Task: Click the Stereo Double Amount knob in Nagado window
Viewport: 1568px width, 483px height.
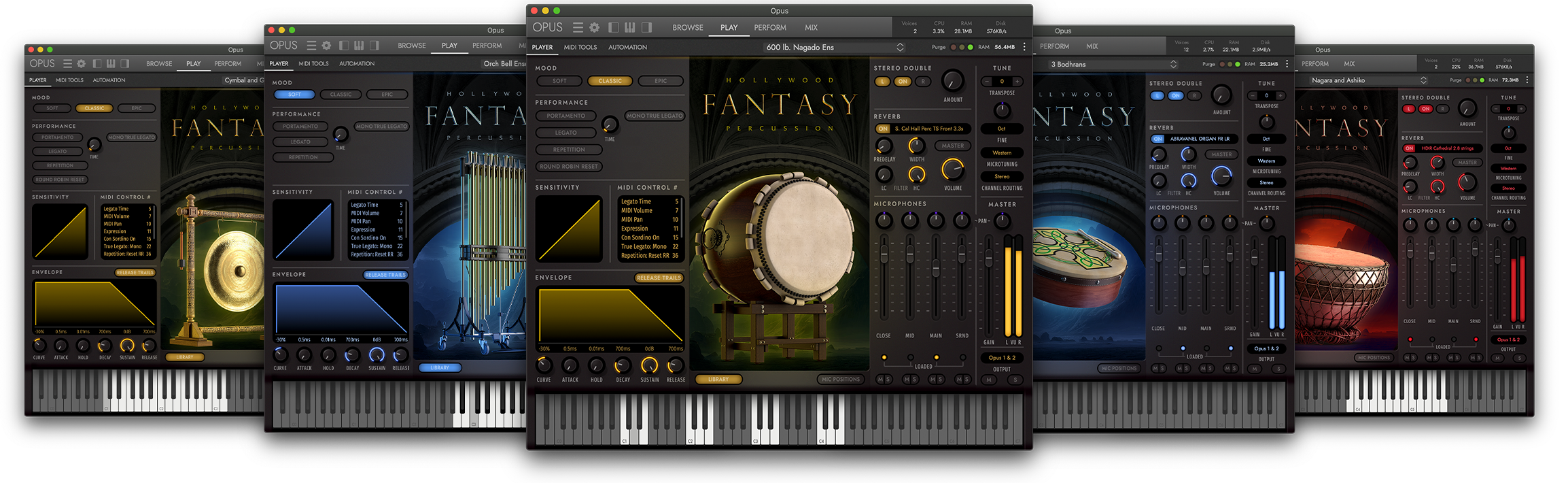Action: (x=953, y=81)
